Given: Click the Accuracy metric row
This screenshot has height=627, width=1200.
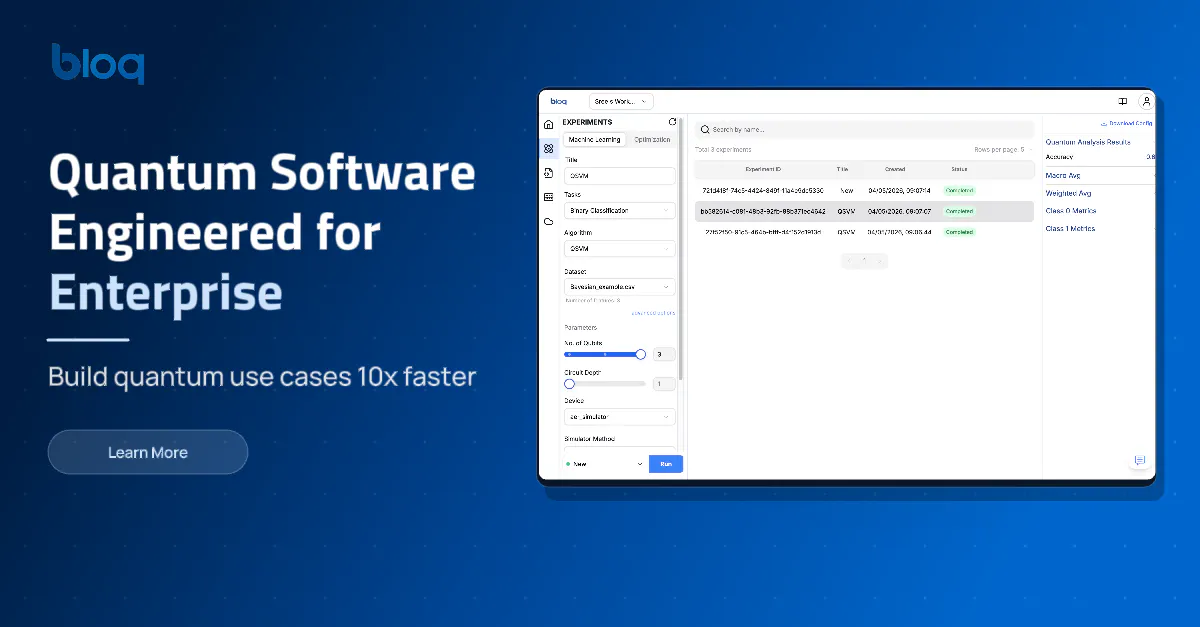Looking at the screenshot, I should tap(1098, 157).
